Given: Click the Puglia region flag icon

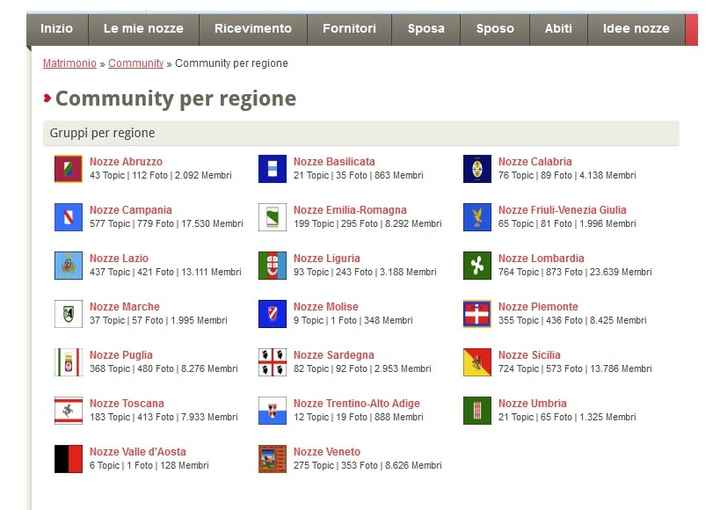Looking at the screenshot, I should click(68, 362).
